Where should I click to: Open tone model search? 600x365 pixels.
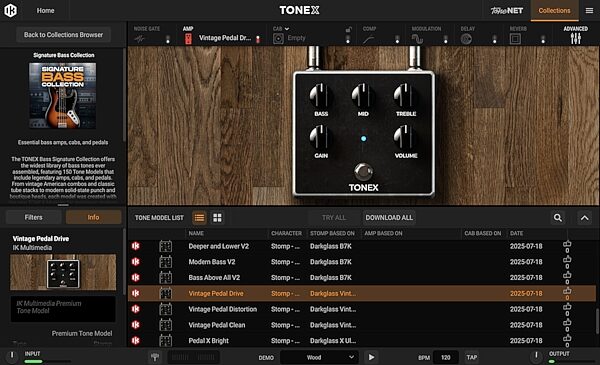point(558,218)
